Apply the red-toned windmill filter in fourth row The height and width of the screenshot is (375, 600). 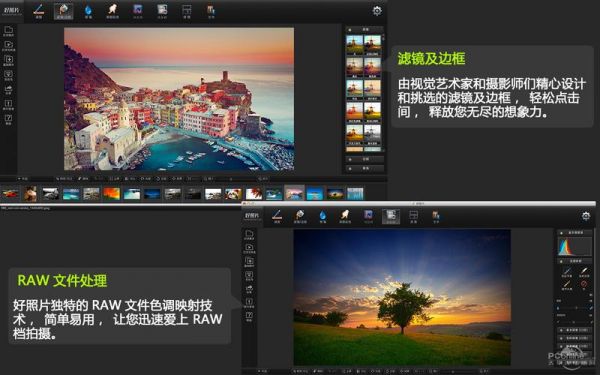(x=355, y=111)
